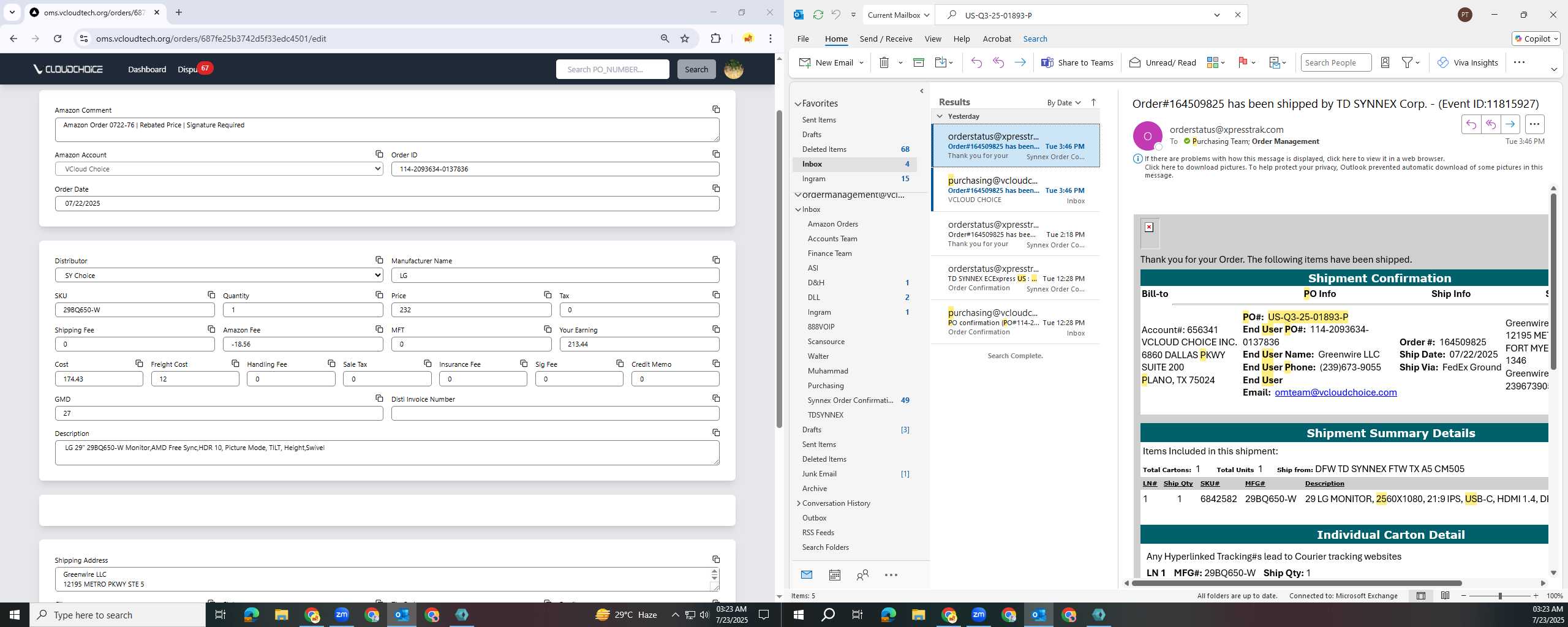Expand Conversation History folder
Screen dimensions: 1568x627
coord(798,503)
